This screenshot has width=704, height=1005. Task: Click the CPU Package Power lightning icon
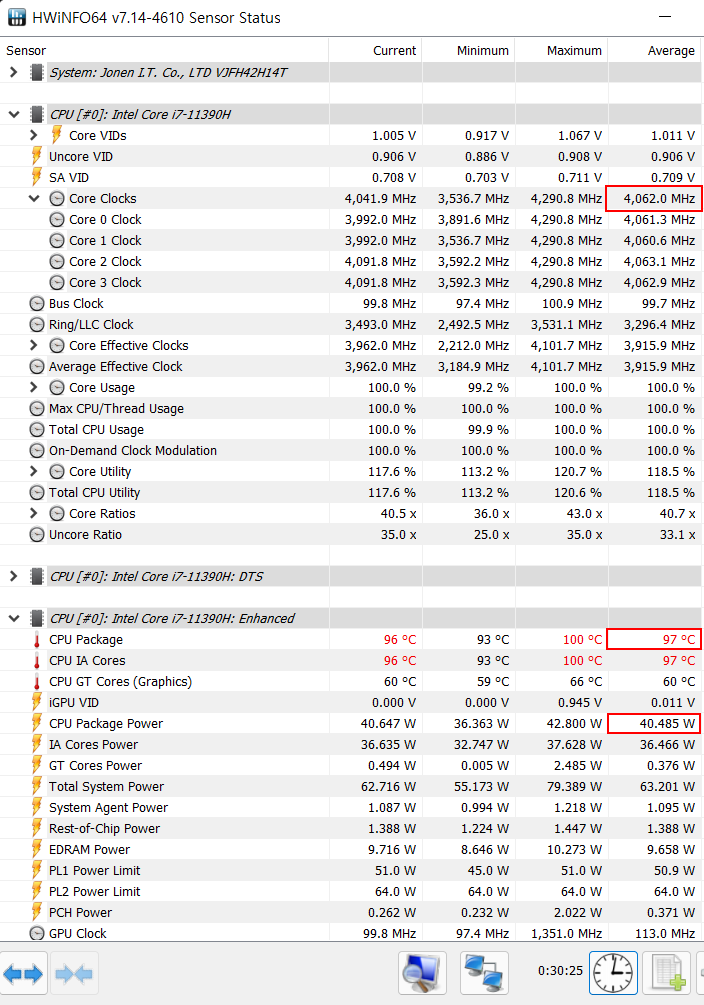click(x=37, y=724)
